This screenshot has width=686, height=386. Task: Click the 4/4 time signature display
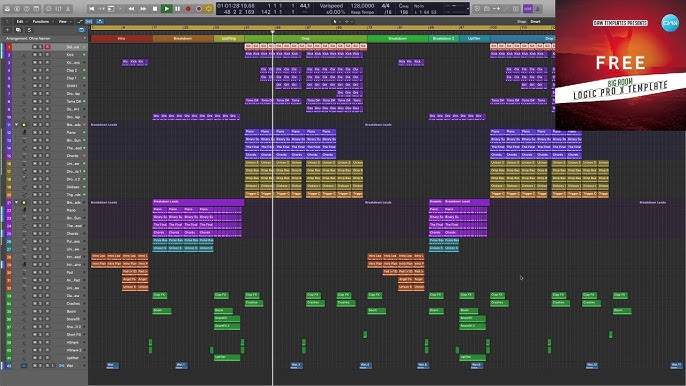click(x=385, y=6)
